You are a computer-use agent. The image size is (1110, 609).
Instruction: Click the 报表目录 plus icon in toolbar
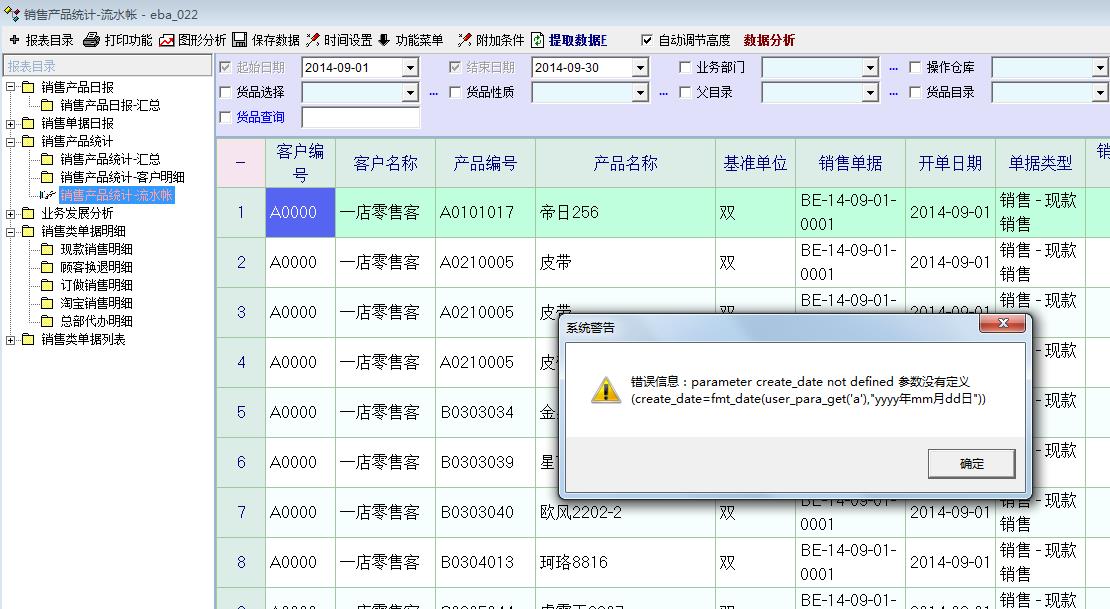[14, 40]
